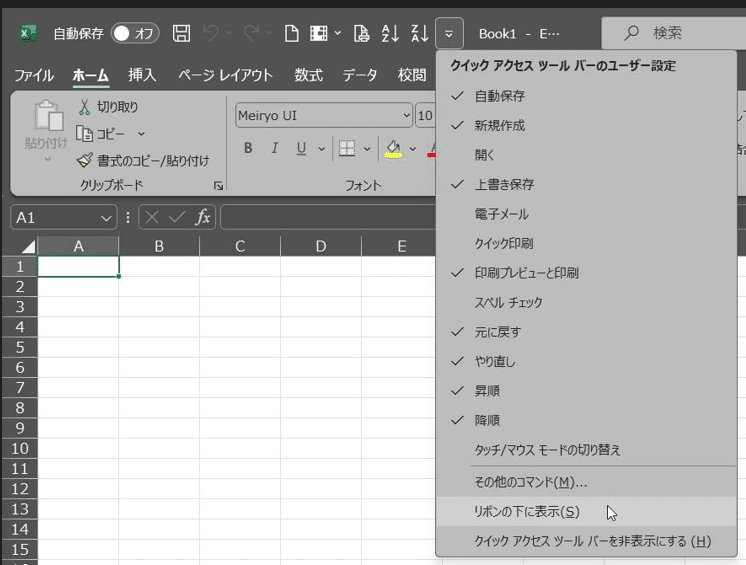
Task: Choose リボンの下に表示(S) menu entry
Action: tap(586, 512)
